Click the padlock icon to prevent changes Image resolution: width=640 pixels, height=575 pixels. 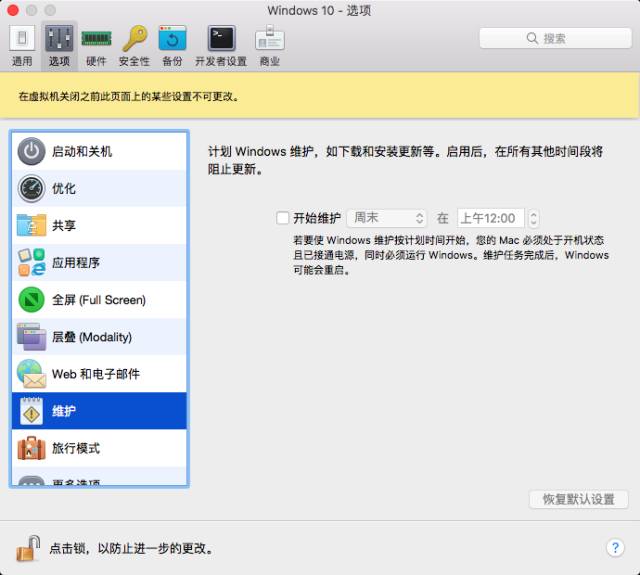(28, 548)
